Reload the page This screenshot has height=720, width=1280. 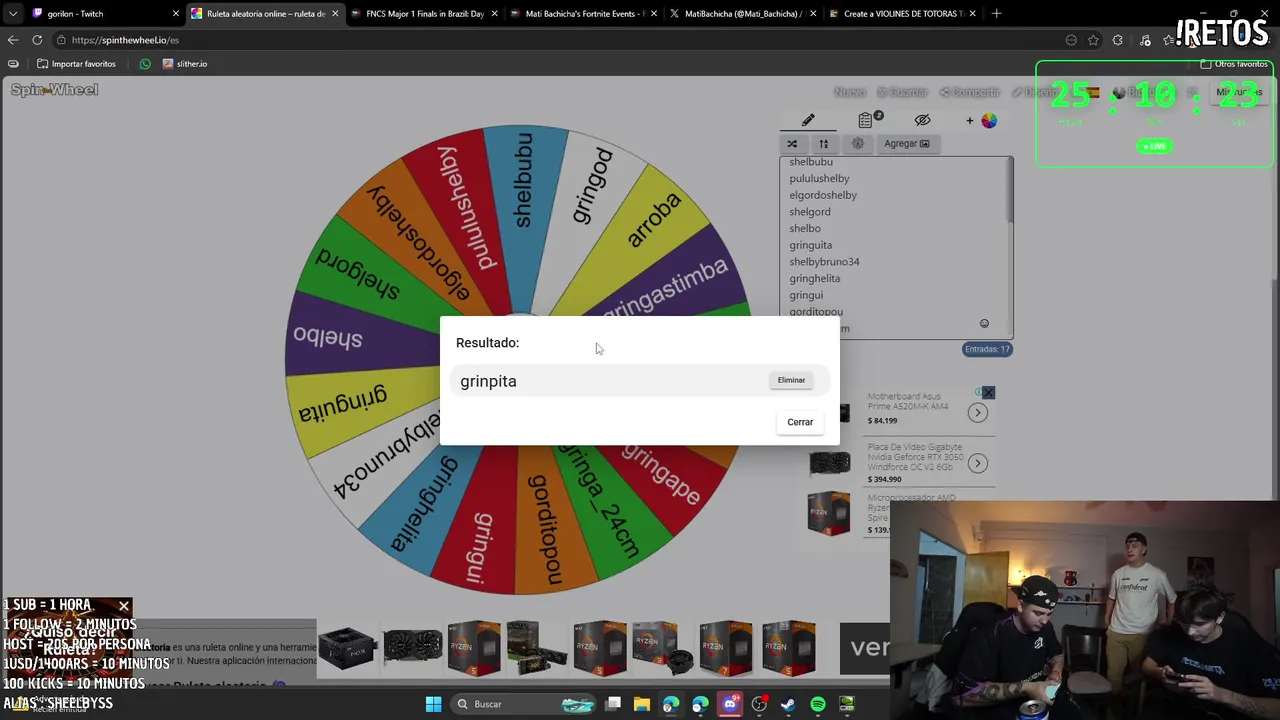coord(37,40)
